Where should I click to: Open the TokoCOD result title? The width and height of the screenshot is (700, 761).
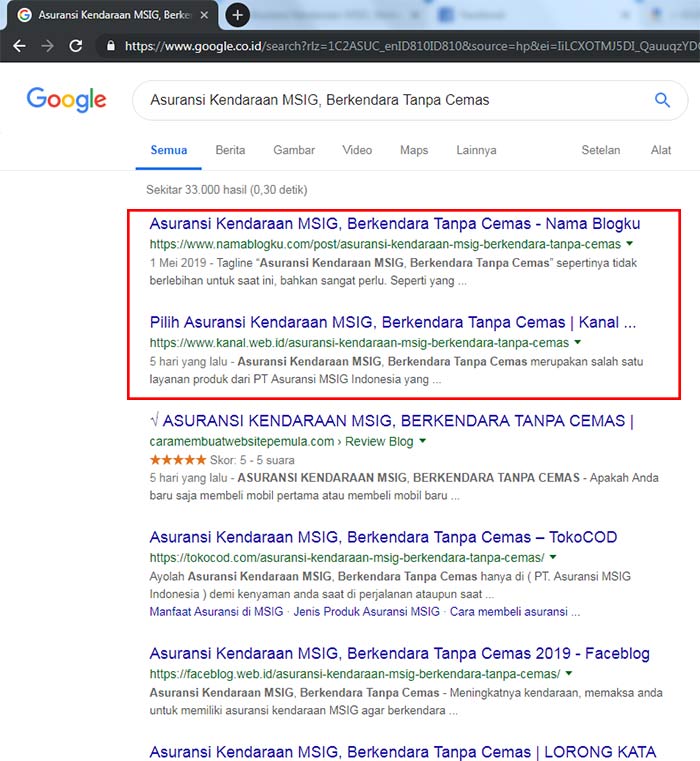click(383, 537)
